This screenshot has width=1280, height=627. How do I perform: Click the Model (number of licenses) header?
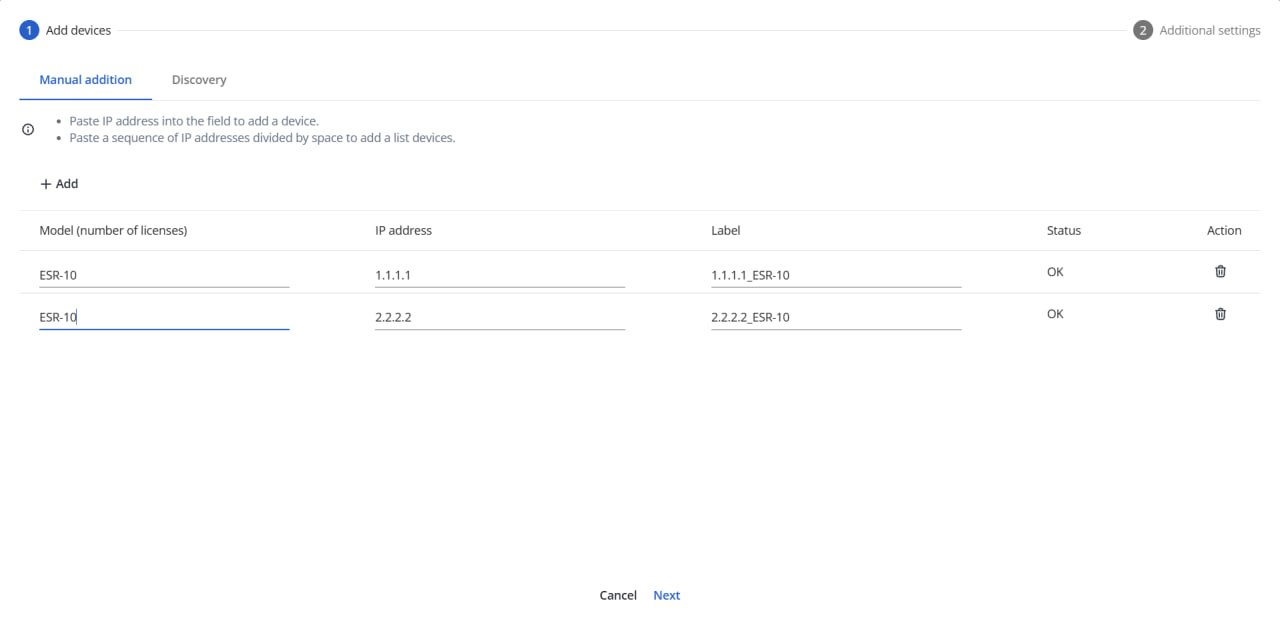click(113, 230)
